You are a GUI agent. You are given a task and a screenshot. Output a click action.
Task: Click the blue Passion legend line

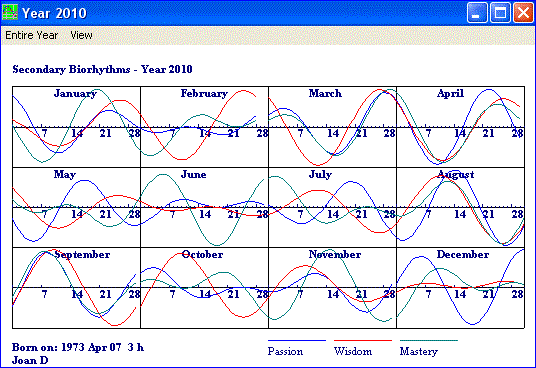[x=297, y=340]
